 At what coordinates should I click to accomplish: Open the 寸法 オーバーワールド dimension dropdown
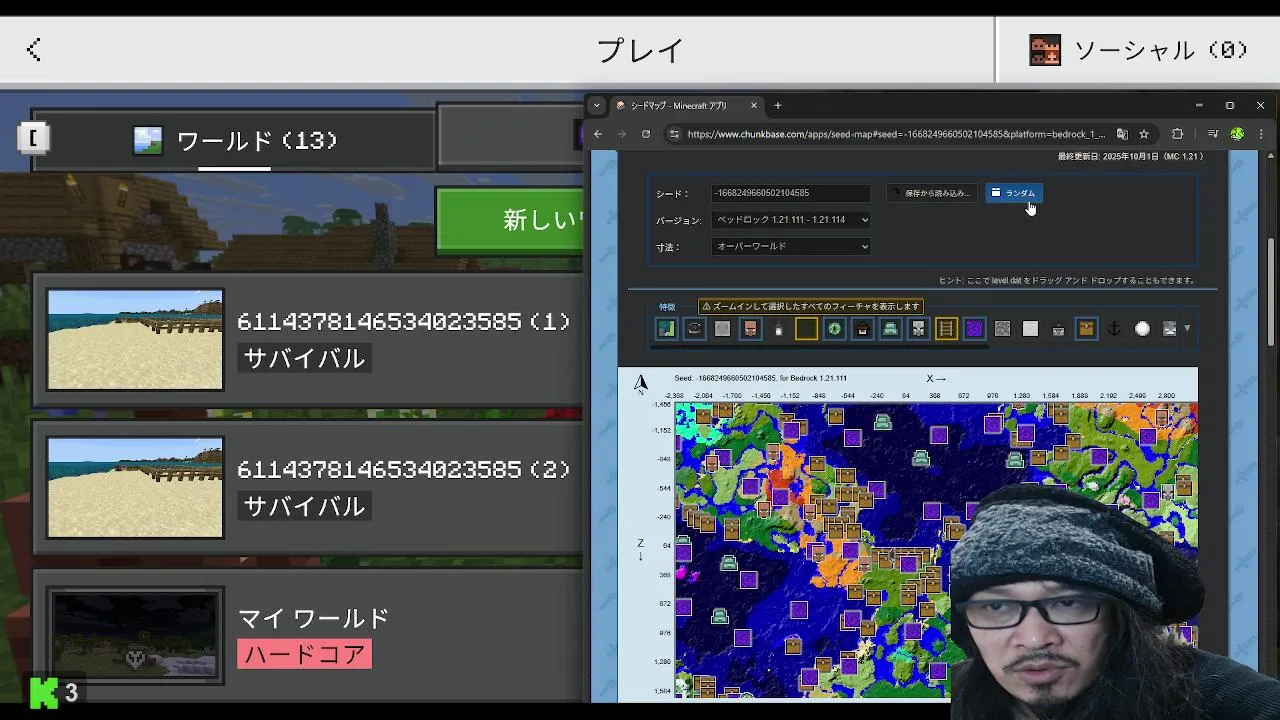tap(790, 246)
